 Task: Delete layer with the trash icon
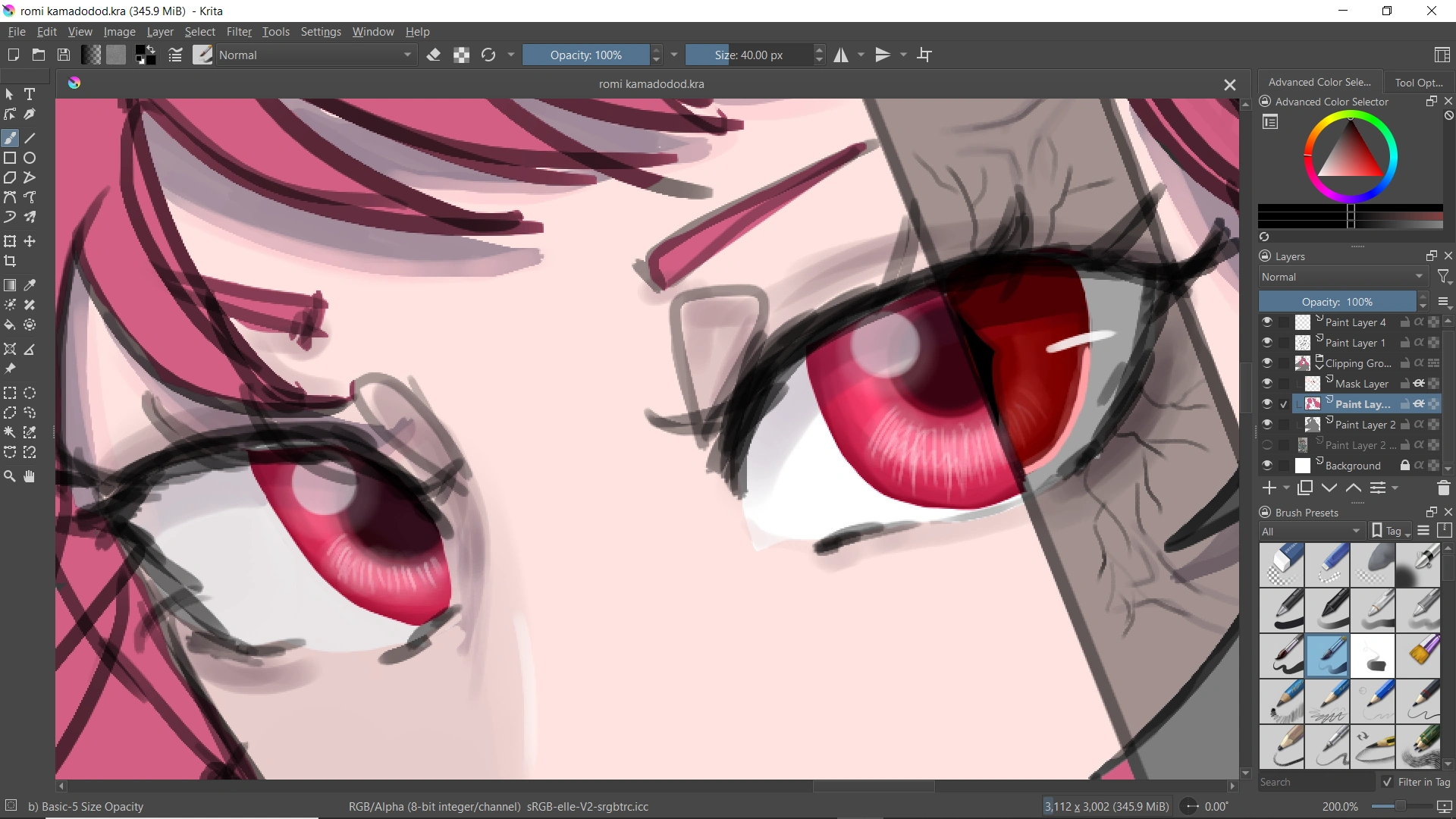pyautogui.click(x=1443, y=488)
